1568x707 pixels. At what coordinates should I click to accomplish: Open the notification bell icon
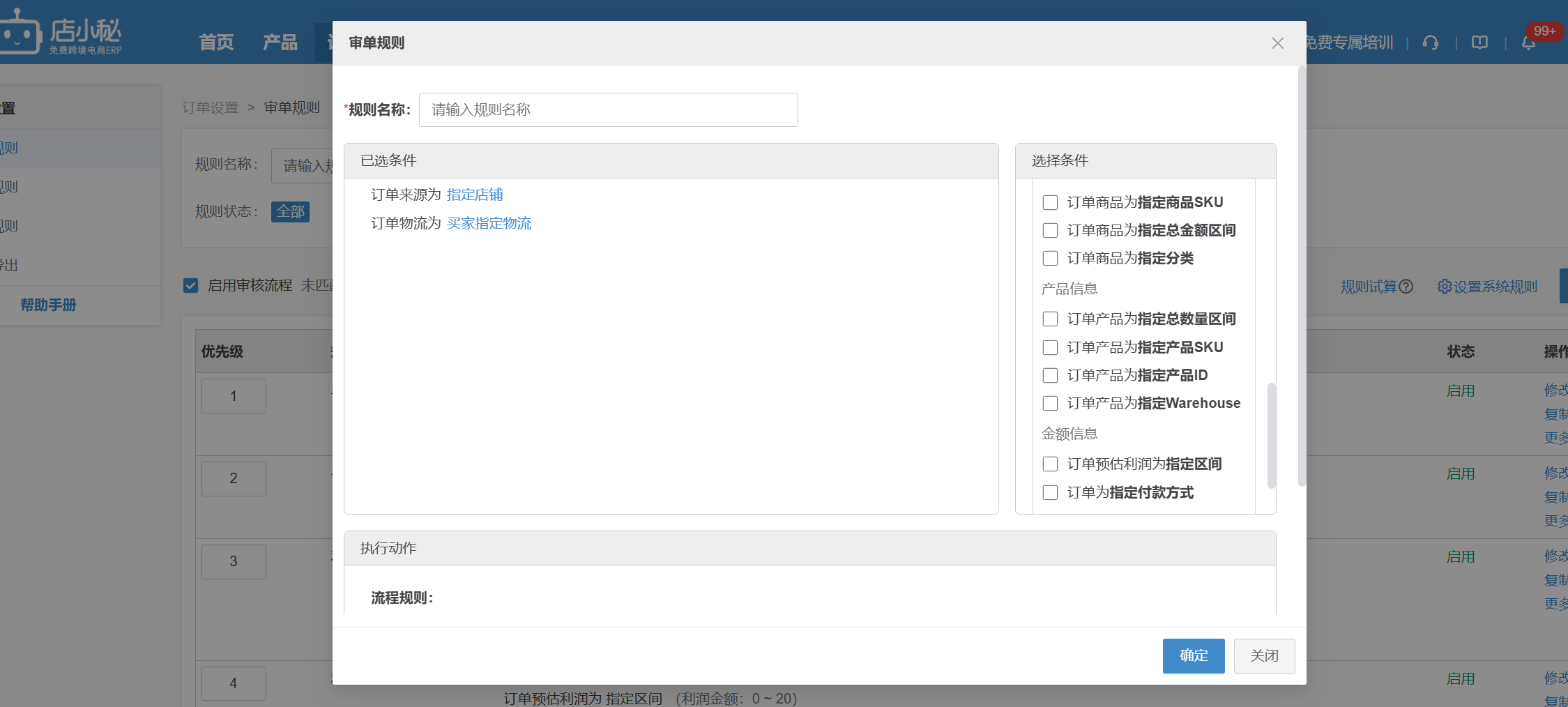point(1528,43)
